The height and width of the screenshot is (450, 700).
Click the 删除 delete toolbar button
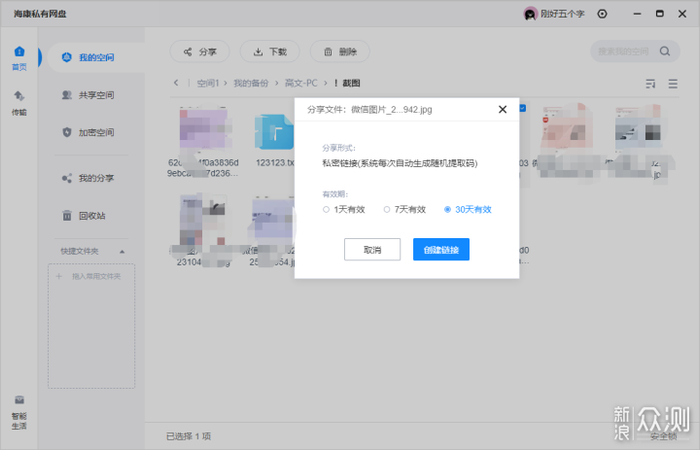[340, 52]
